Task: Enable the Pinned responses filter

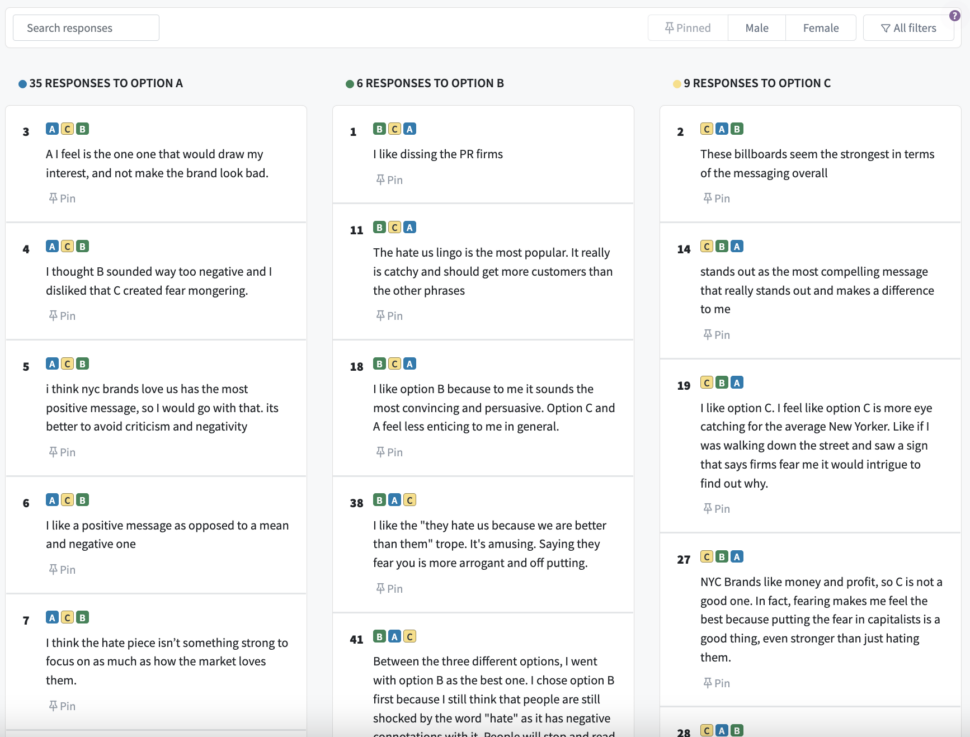Action: tap(687, 27)
